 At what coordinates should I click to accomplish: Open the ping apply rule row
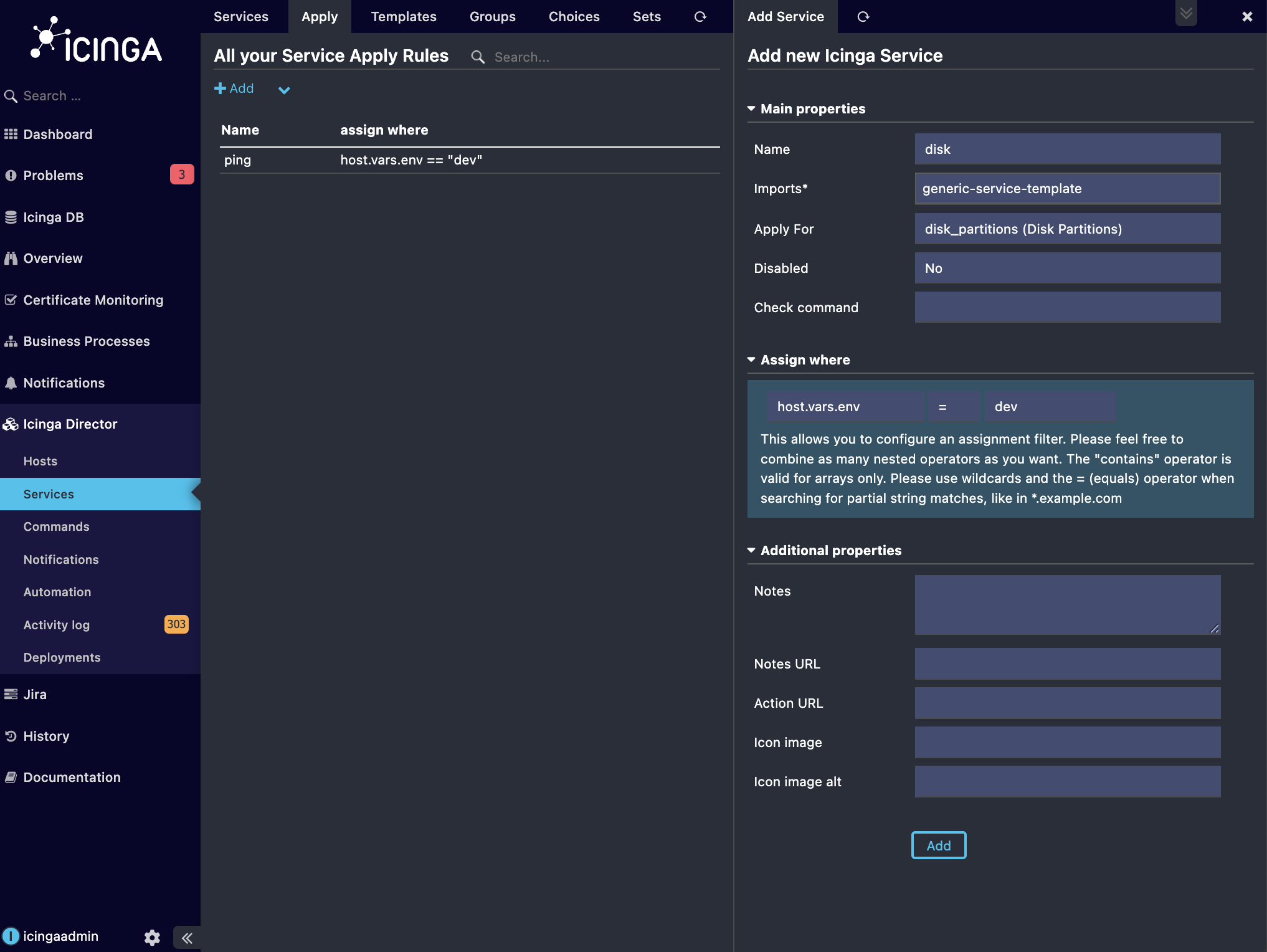(470, 160)
